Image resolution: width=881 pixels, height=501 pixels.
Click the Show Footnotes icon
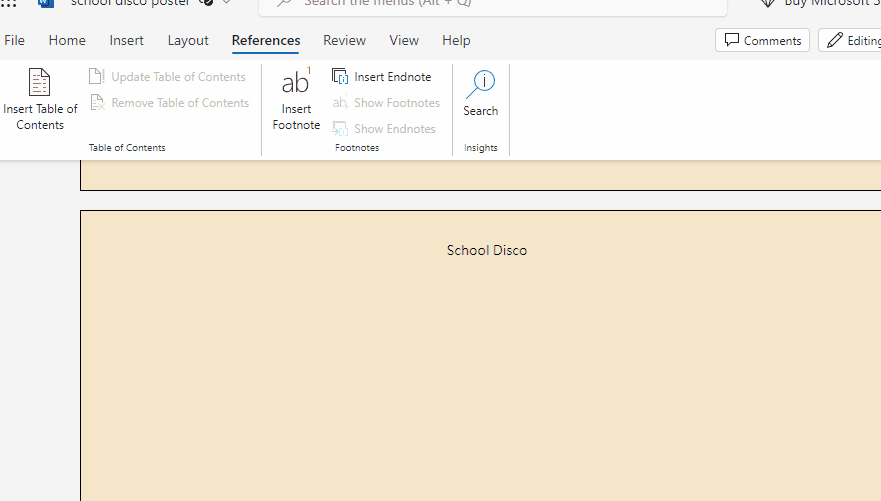point(340,103)
